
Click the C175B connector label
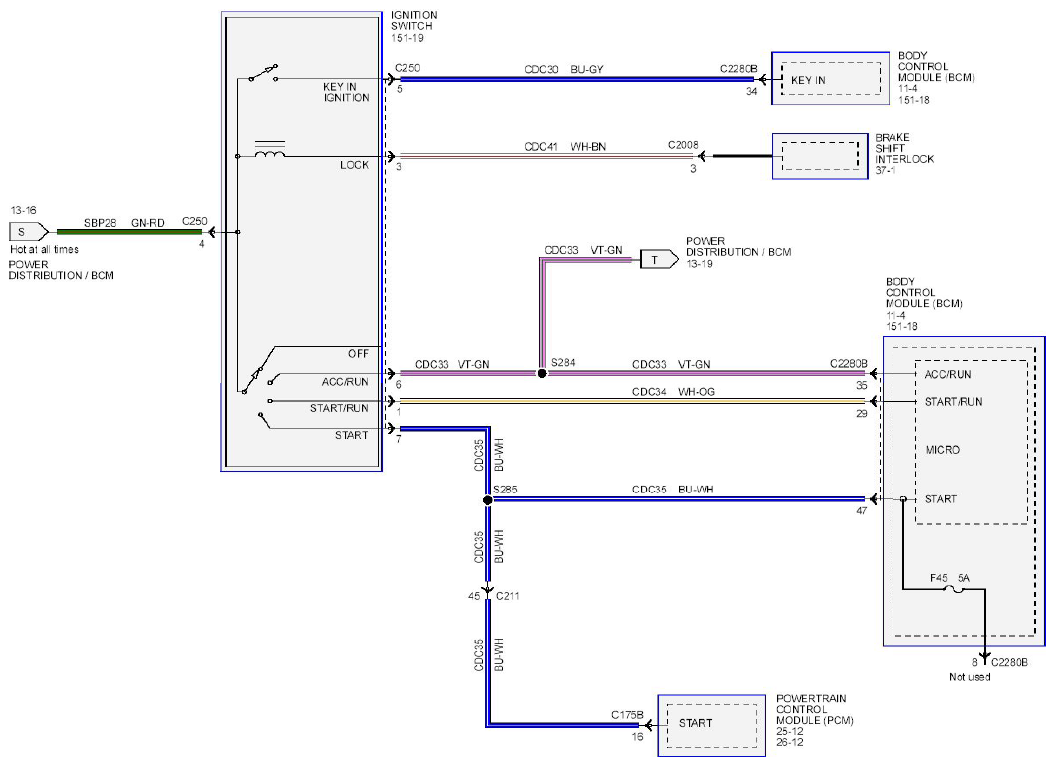click(627, 715)
